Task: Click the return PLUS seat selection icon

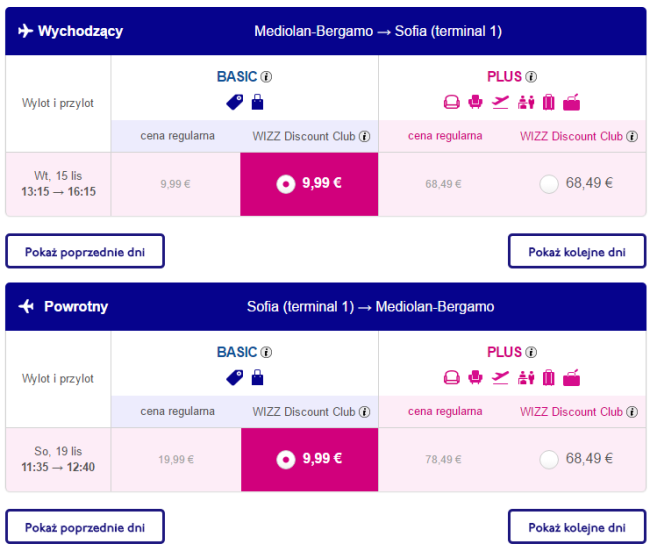Action: 451,377
